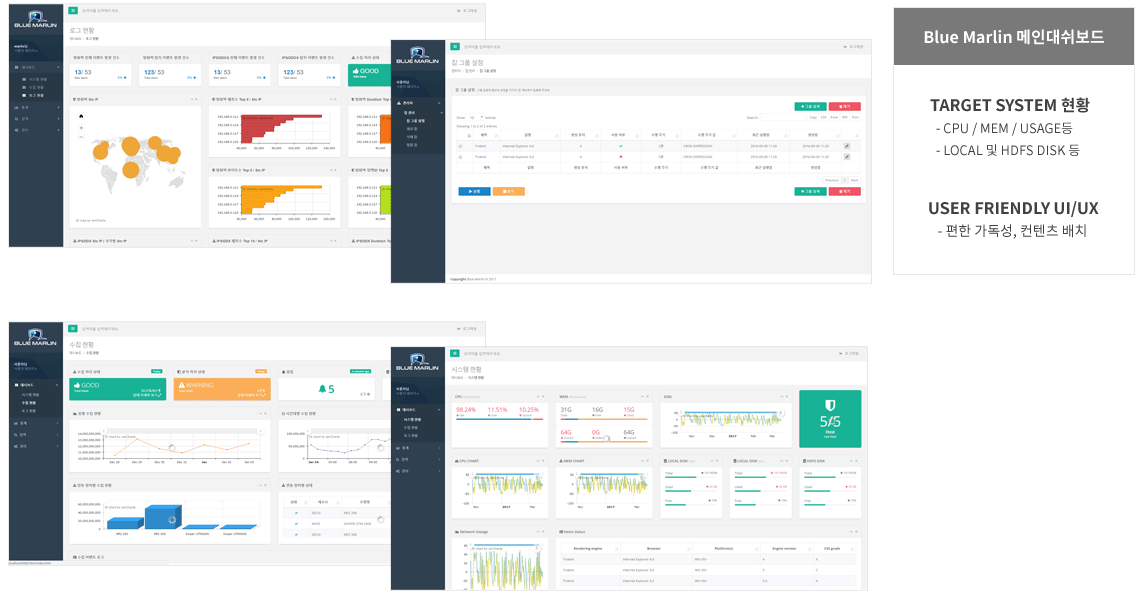Open the 검색 menu in collection status sidebar
The width and height of the screenshot is (1140, 600).
click(36, 434)
